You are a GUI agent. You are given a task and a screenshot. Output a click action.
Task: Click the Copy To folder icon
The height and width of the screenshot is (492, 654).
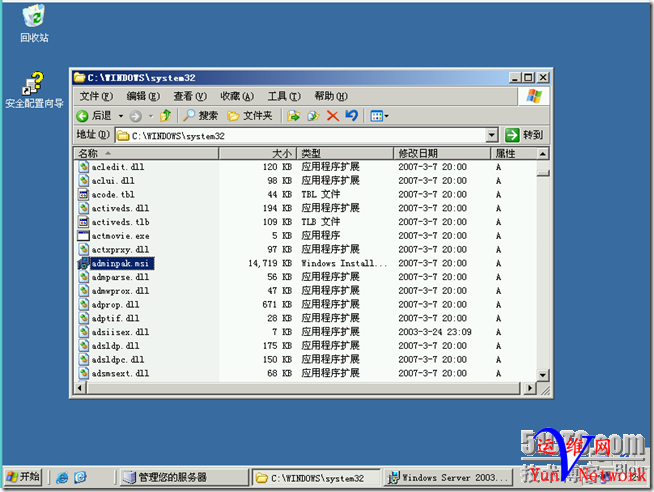click(313, 115)
